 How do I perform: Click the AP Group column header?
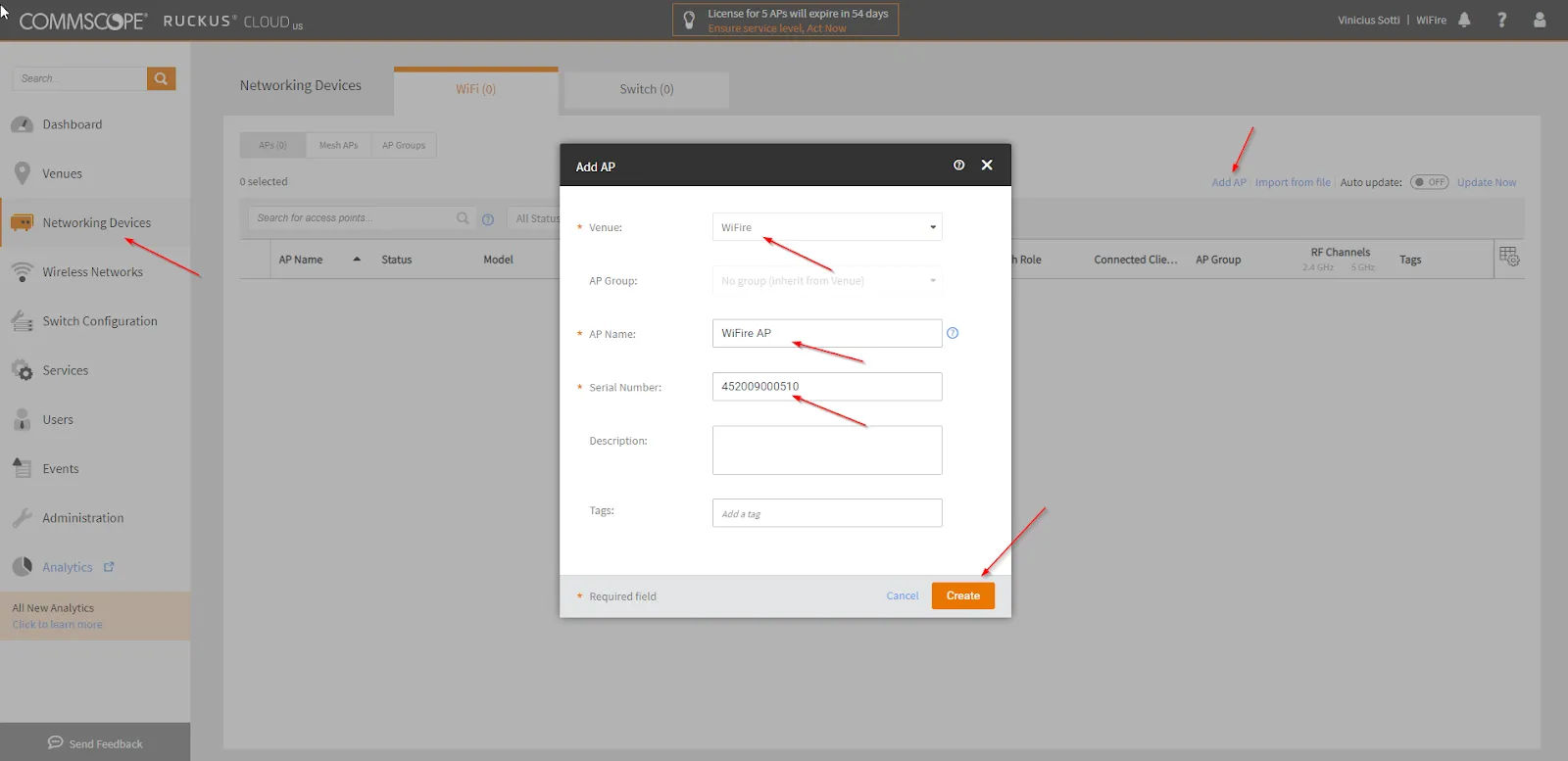point(1218,260)
